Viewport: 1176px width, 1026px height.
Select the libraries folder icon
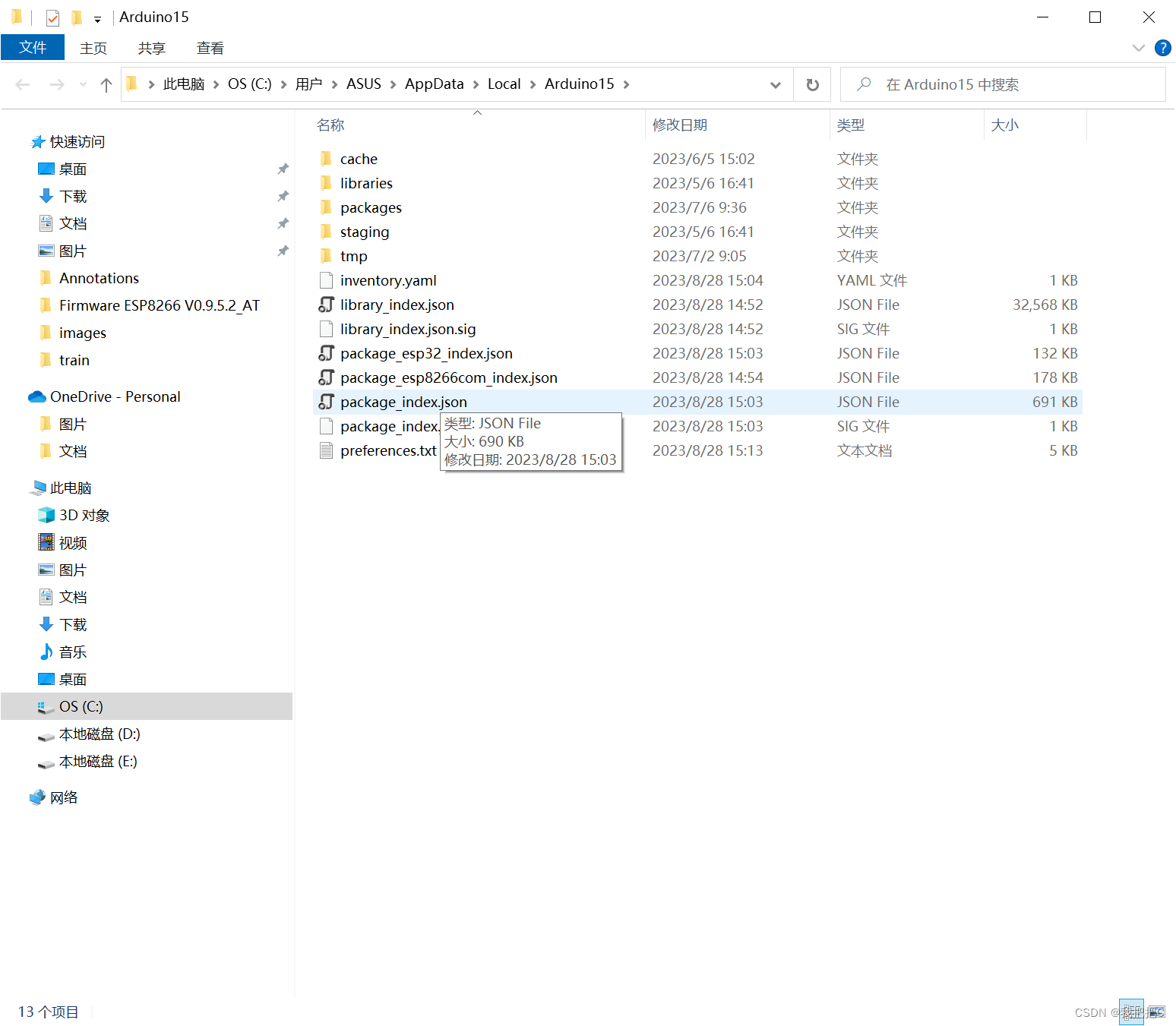pos(326,183)
